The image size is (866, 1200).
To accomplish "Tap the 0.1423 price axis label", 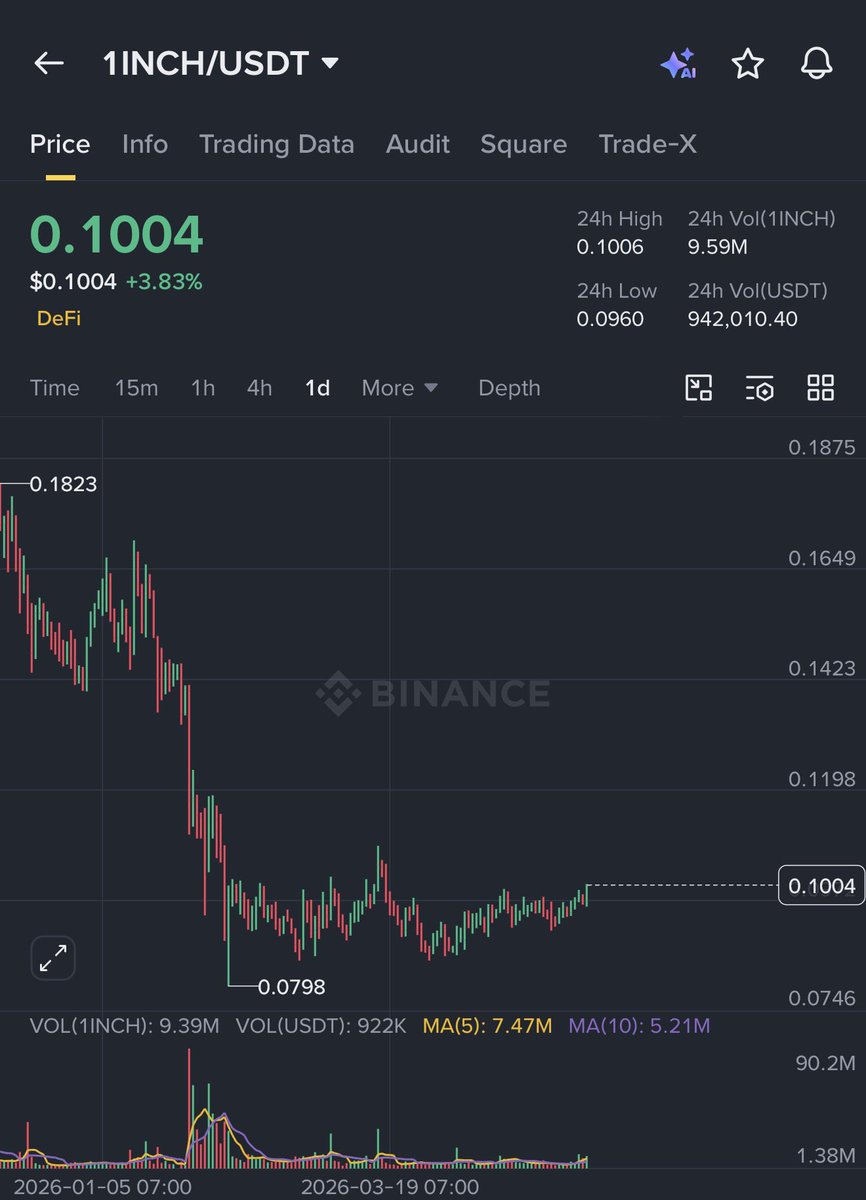I will tap(822, 668).
